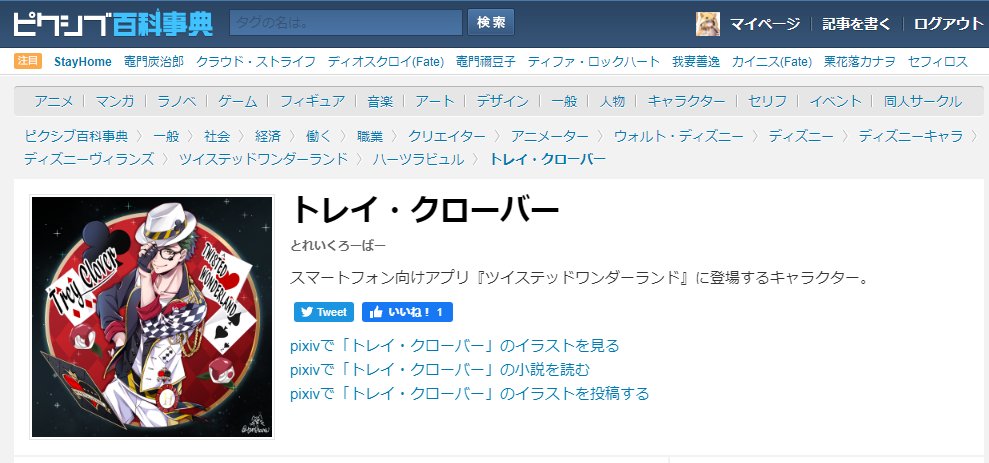Screen dimensions: 989x463
Task: Focus the tag name search field
Action: pos(346,23)
